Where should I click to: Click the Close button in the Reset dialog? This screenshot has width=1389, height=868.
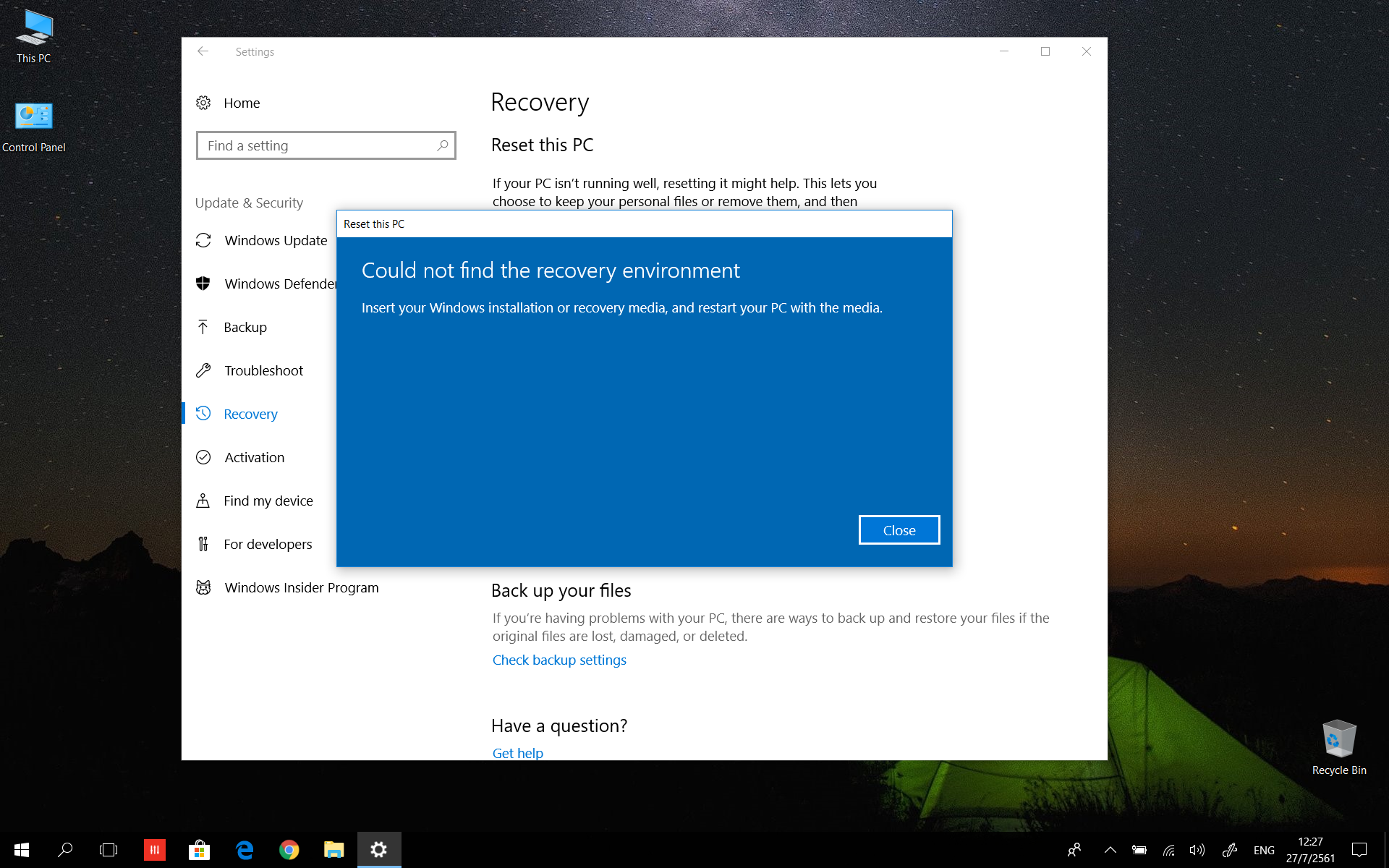[899, 530]
